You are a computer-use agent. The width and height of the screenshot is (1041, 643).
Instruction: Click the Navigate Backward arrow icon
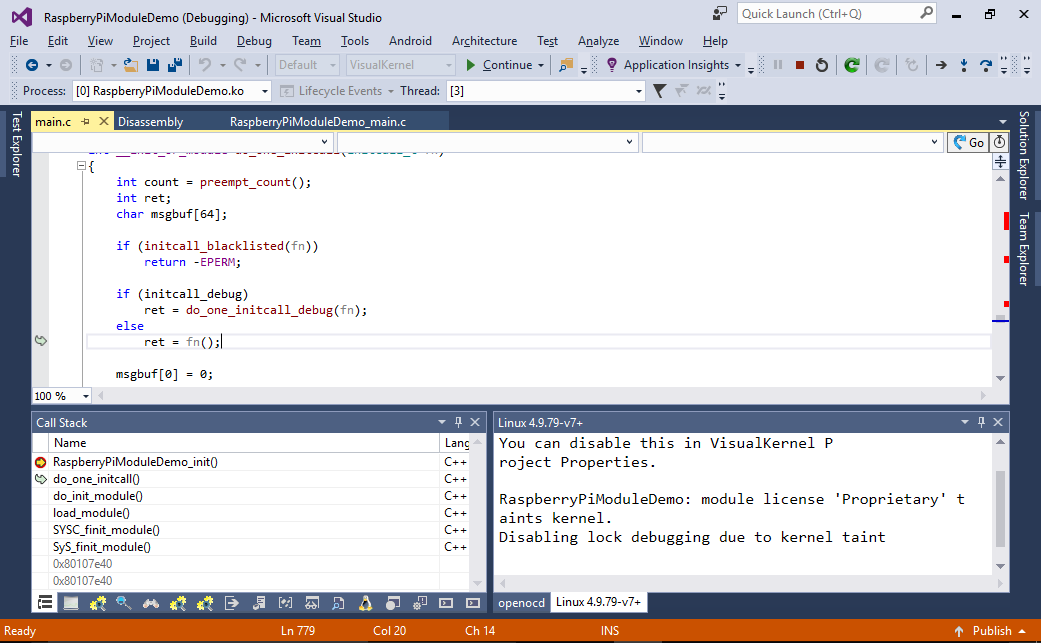[x=31, y=65]
